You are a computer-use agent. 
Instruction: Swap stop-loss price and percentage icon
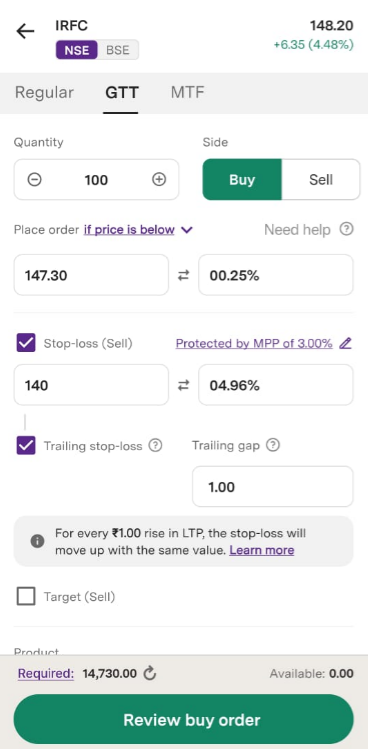pos(184,385)
